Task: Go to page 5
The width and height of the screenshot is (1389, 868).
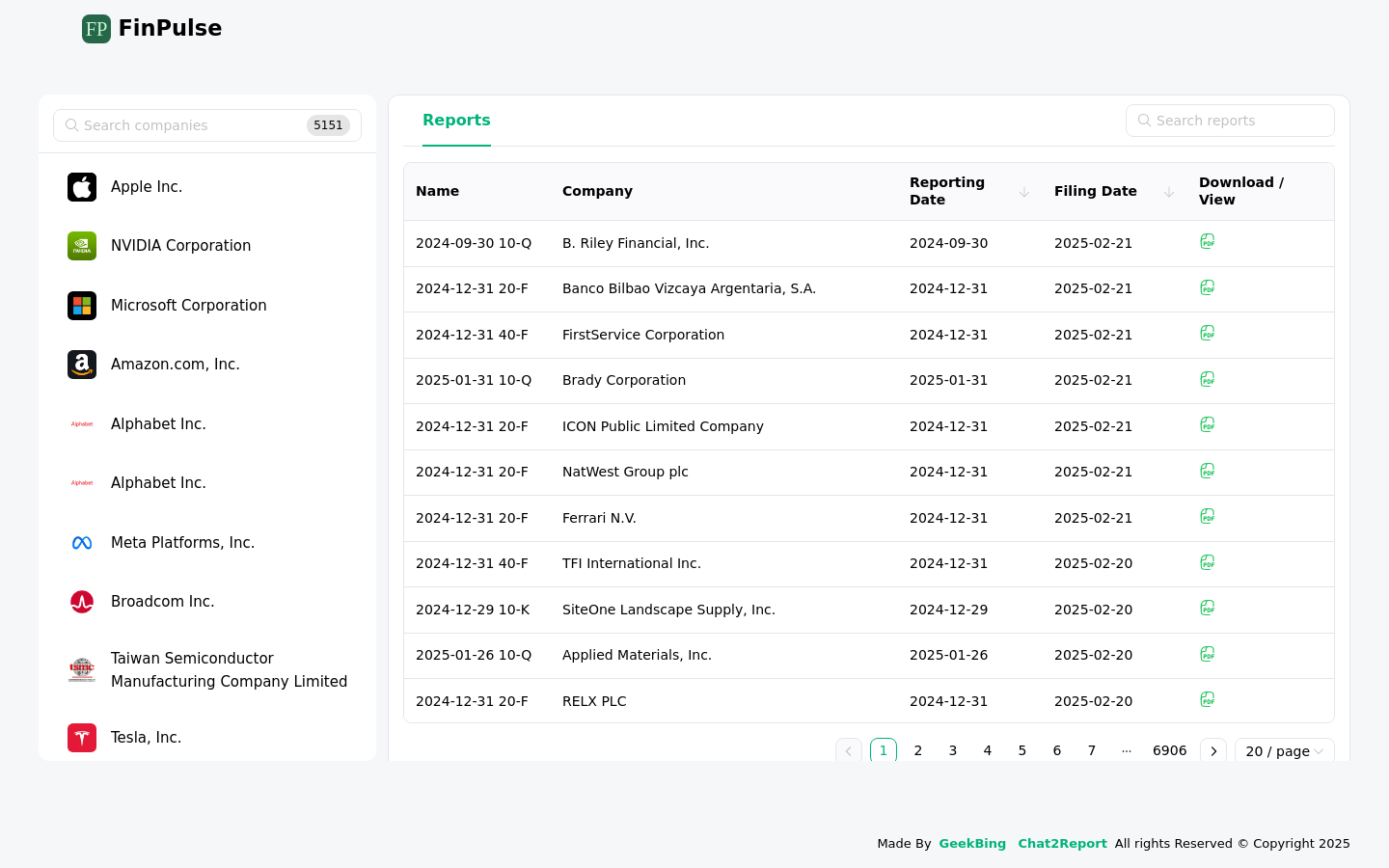Action: [x=1022, y=750]
